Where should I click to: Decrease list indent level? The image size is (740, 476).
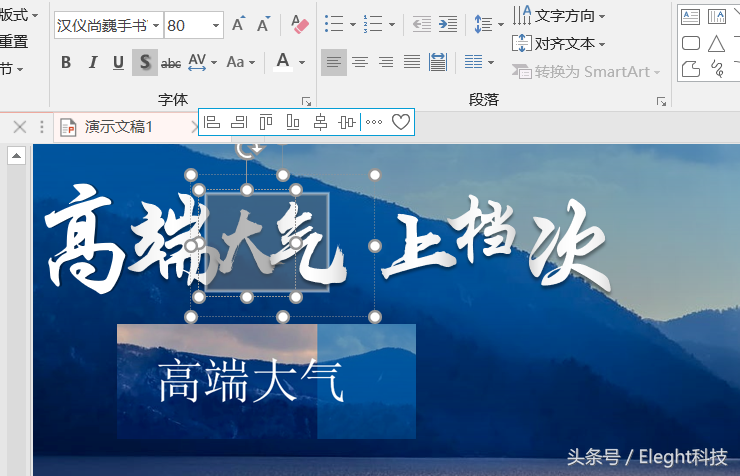pos(421,24)
